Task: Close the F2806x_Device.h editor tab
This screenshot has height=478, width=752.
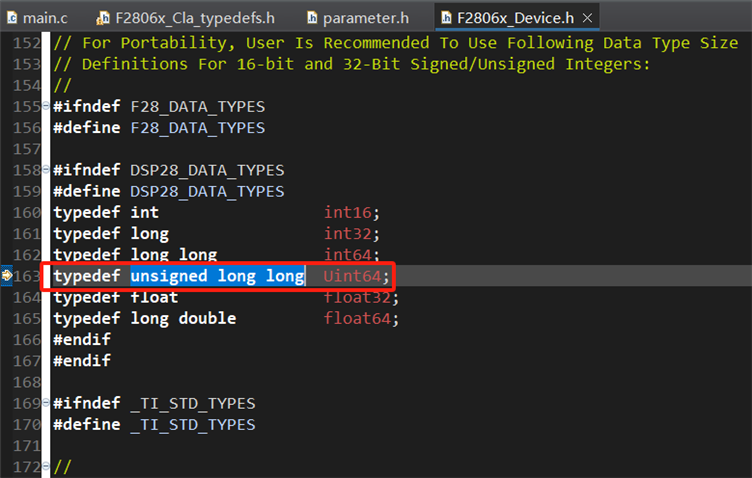Action: (587, 18)
